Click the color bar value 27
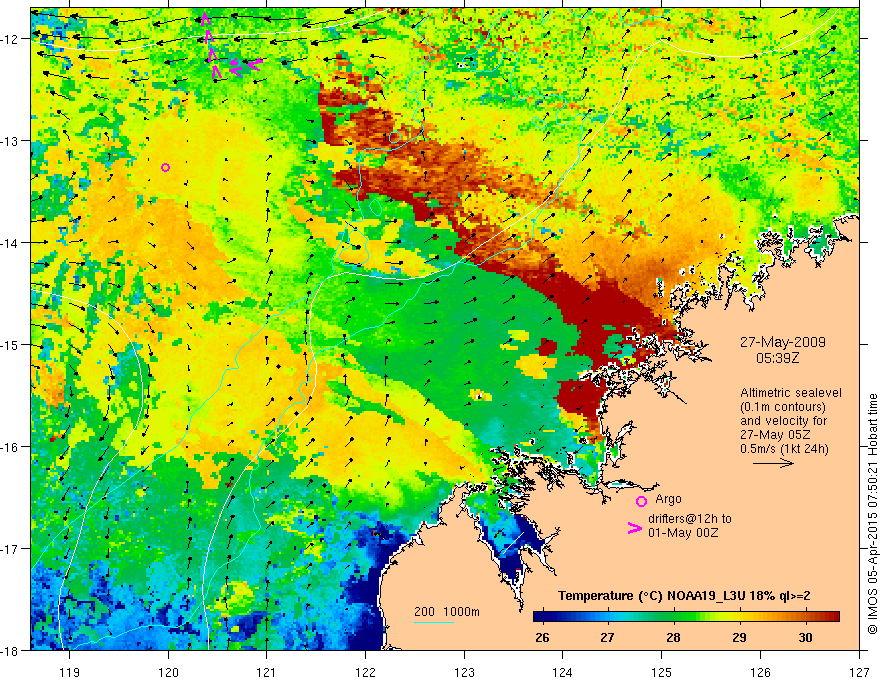 click(x=607, y=638)
